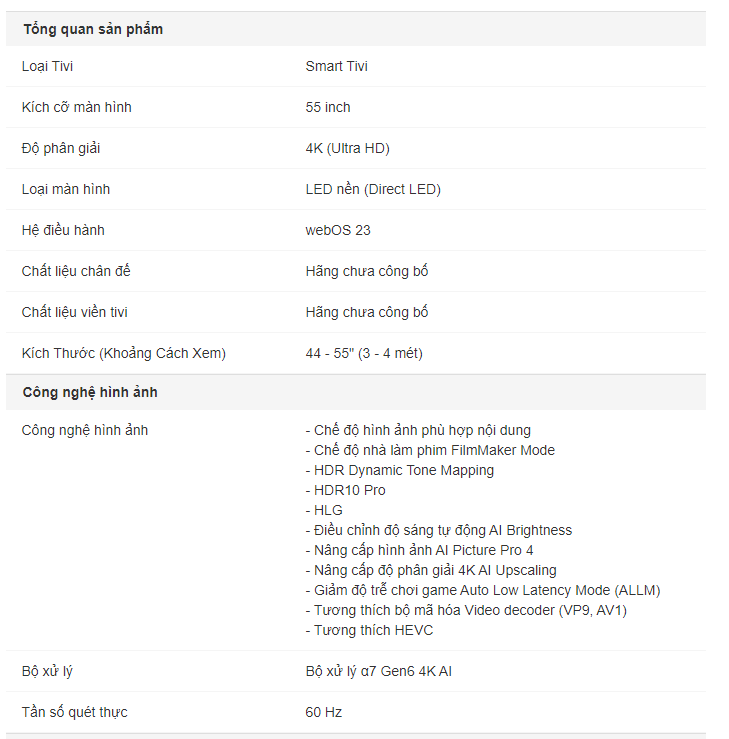Click the 'HDR10 Pro' list entry
This screenshot has height=739, width=729.
click(345, 491)
